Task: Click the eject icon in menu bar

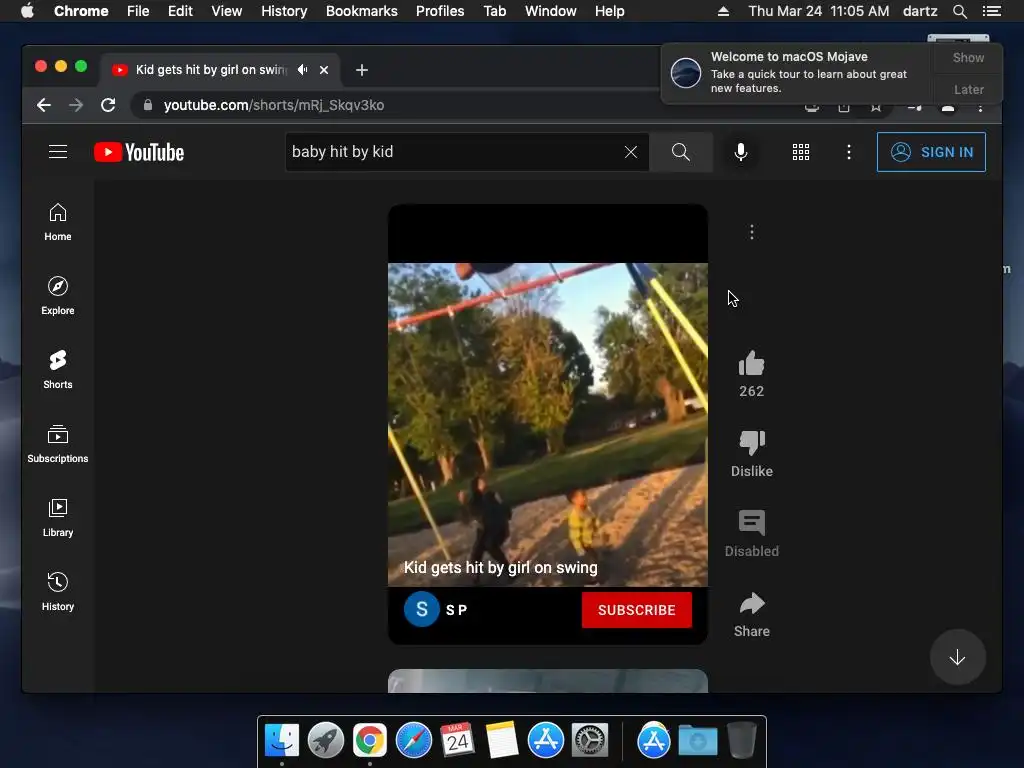Action: coord(723,11)
